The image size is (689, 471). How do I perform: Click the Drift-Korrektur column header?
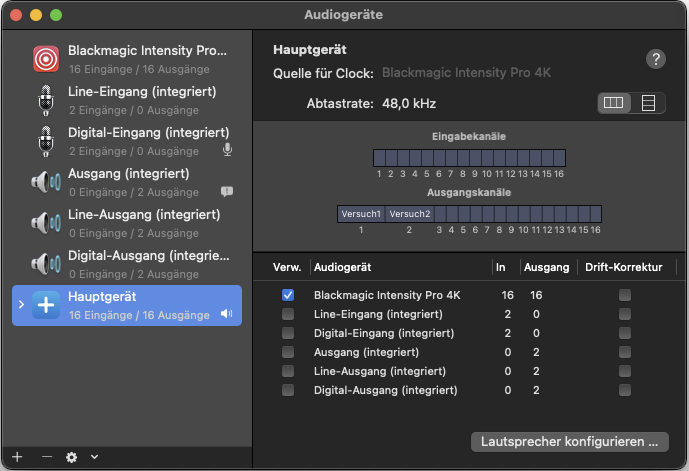[x=624, y=267]
